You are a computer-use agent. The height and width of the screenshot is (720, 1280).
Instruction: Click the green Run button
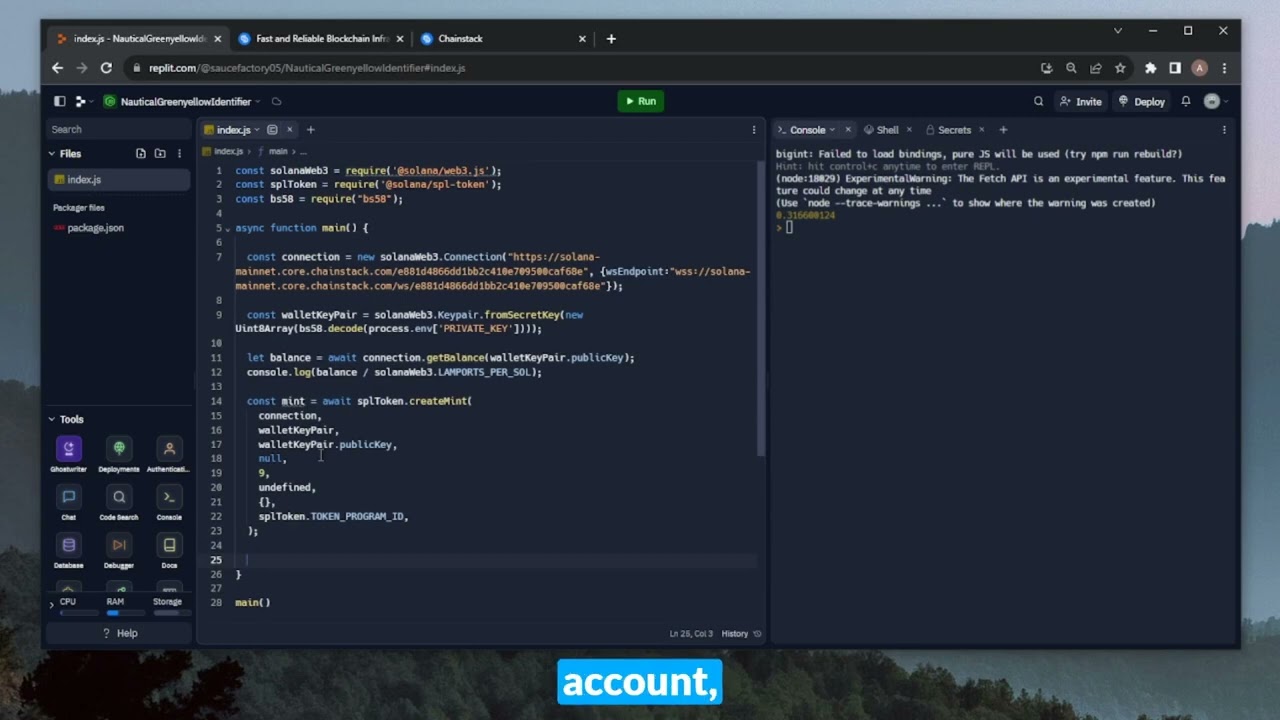640,101
